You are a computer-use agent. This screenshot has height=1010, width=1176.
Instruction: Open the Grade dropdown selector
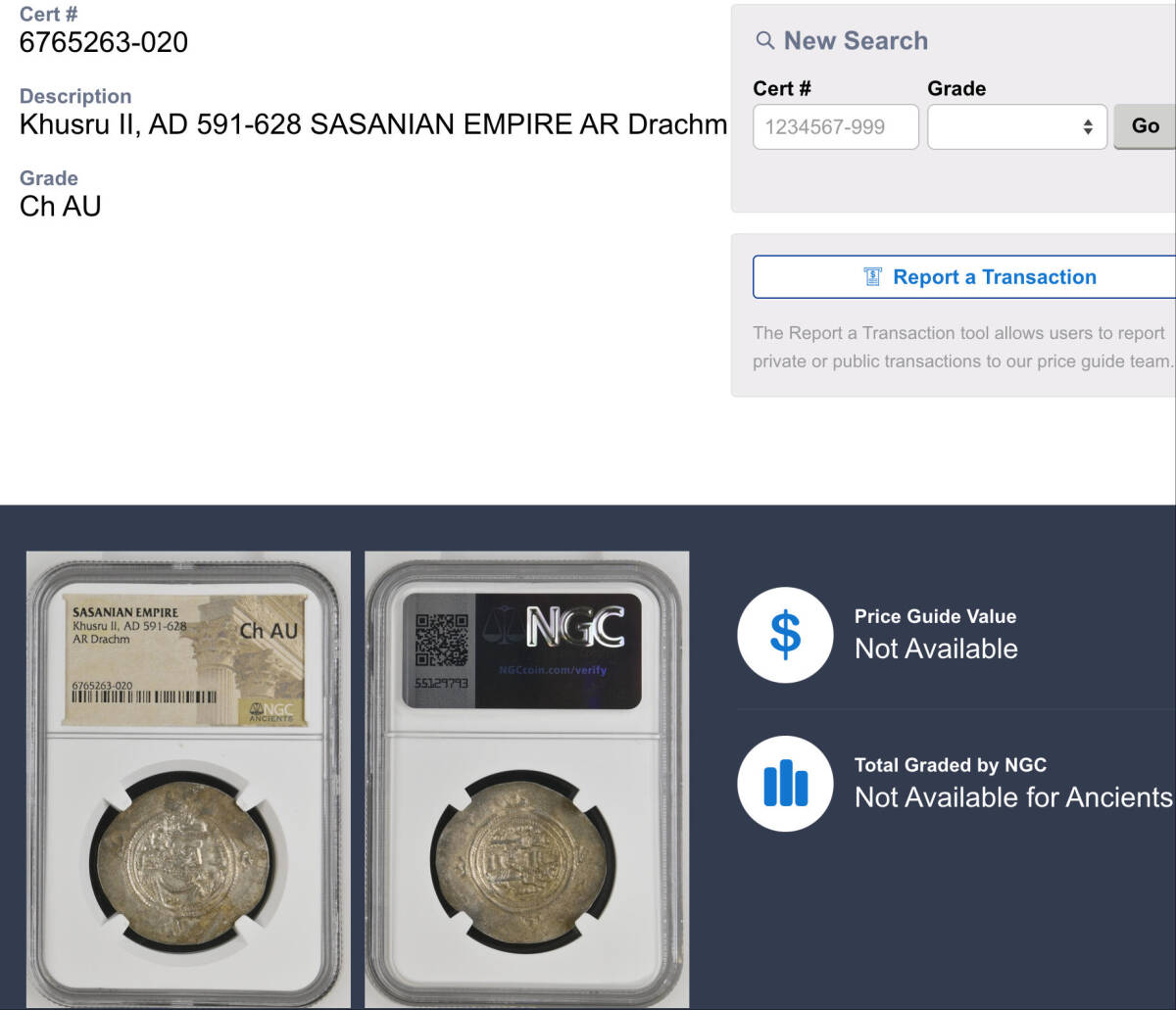coord(1017,126)
